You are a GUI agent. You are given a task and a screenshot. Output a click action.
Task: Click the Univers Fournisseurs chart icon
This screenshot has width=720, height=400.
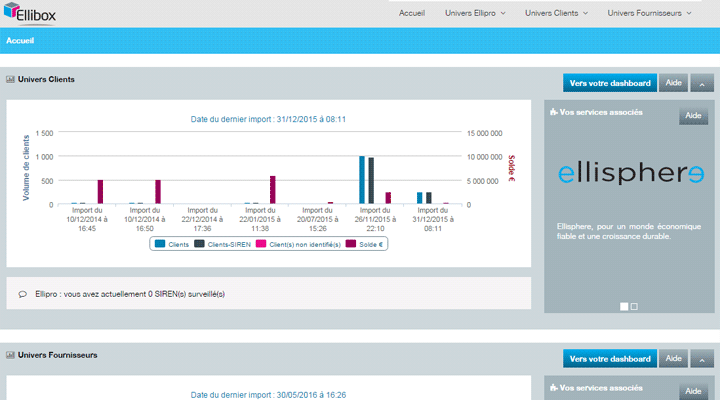11,355
